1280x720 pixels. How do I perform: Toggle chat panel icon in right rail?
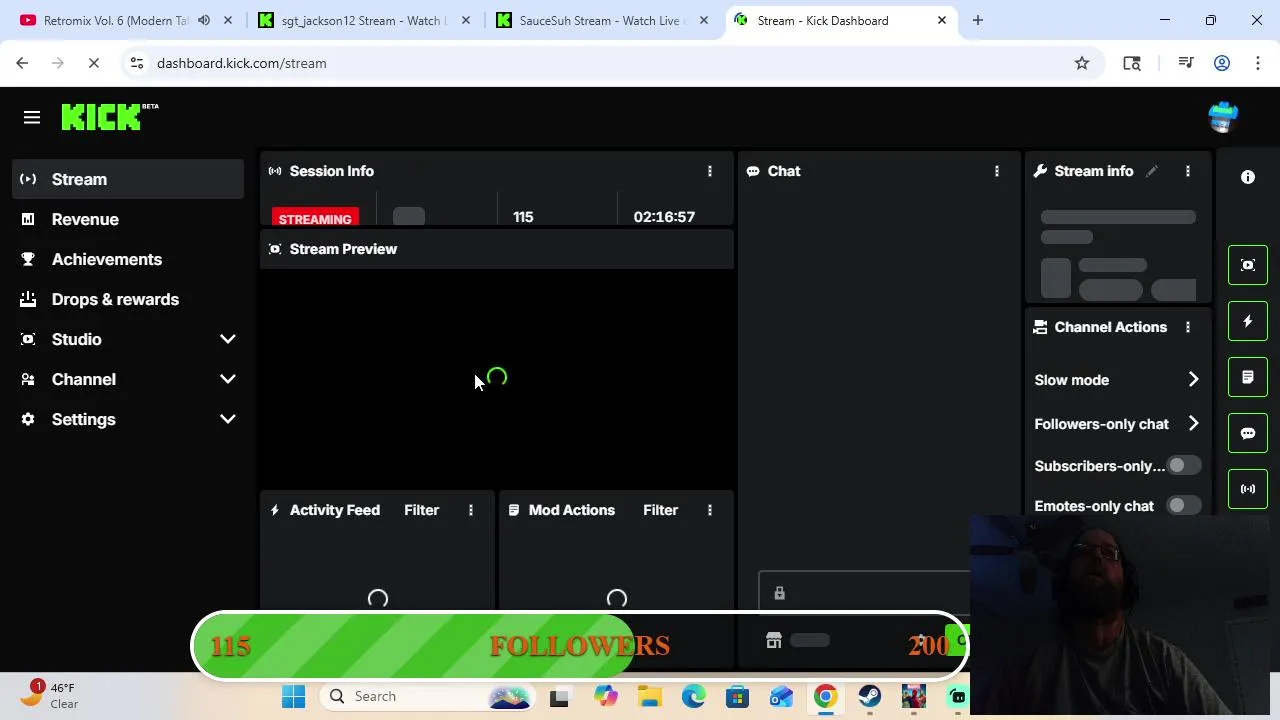pos(1248,433)
